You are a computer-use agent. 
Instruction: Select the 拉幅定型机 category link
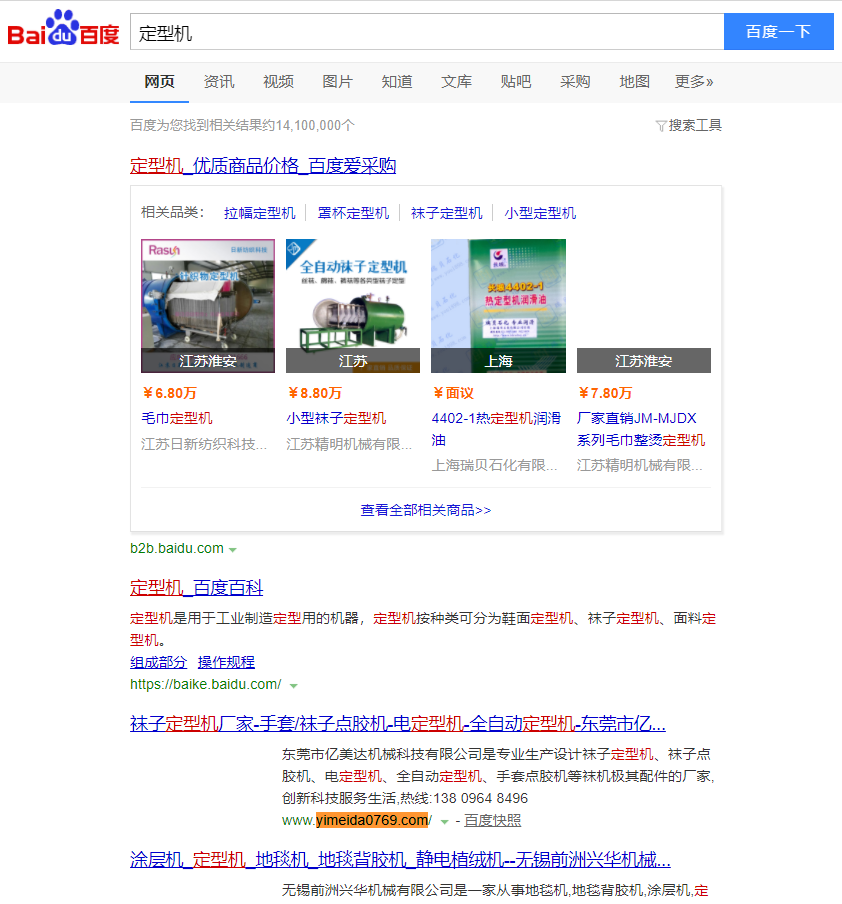pos(260,213)
